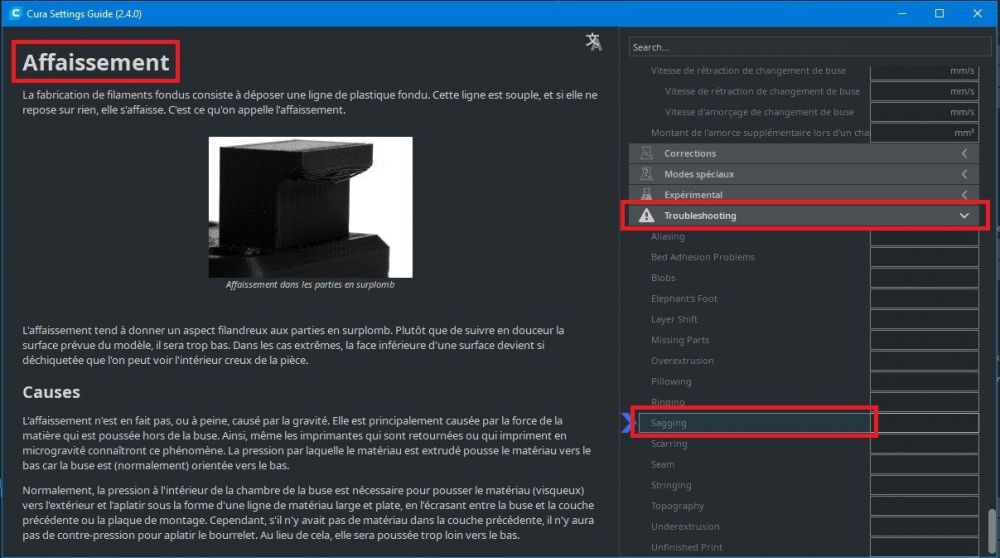
Task: Click the settings list vertical scrollbar
Action: click(x=992, y=532)
